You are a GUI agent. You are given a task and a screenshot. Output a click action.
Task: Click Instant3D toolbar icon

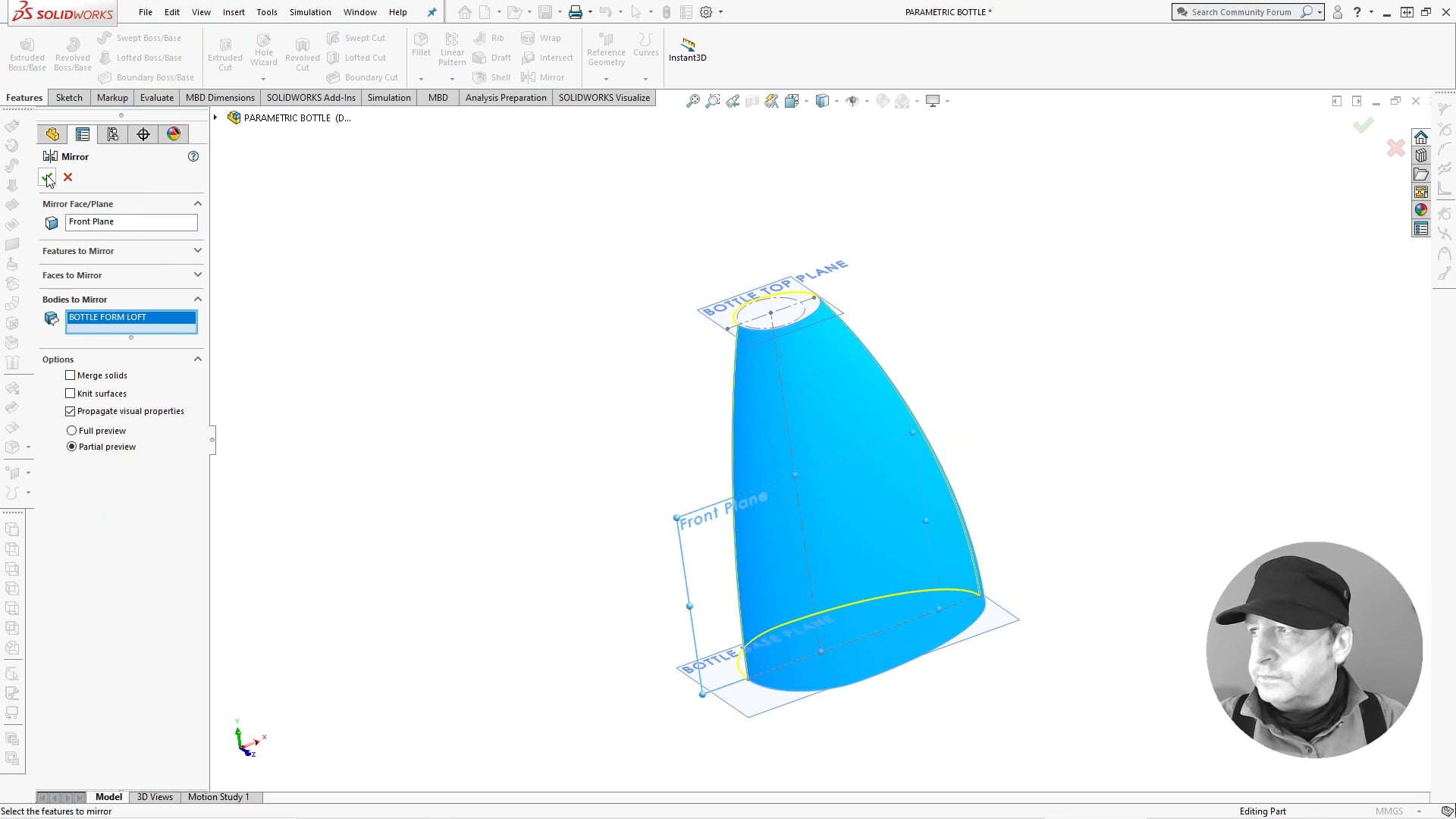point(688,50)
